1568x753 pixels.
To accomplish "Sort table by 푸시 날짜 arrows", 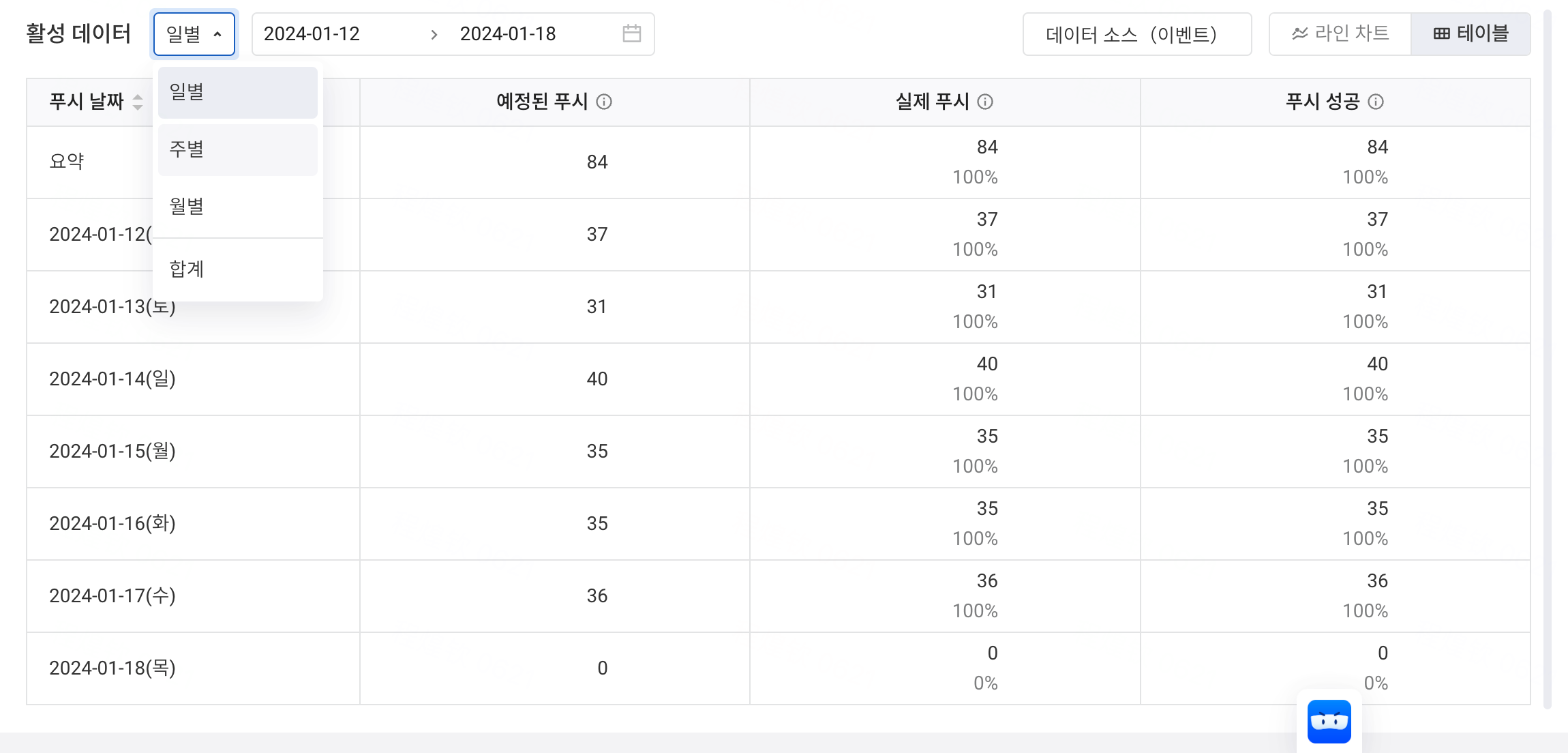I will click(x=138, y=102).
